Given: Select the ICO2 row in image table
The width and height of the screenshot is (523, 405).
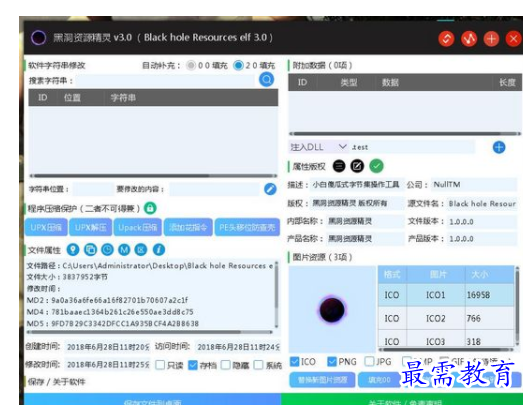Looking at the screenshot, I should coord(446,318).
